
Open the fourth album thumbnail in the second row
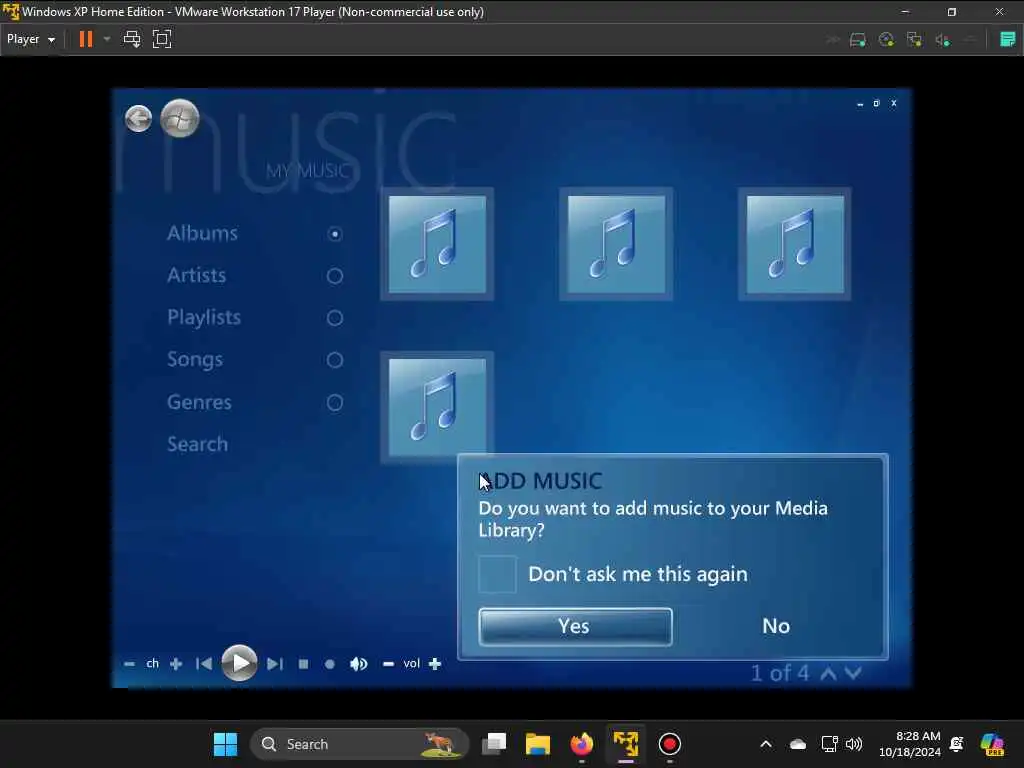437,407
